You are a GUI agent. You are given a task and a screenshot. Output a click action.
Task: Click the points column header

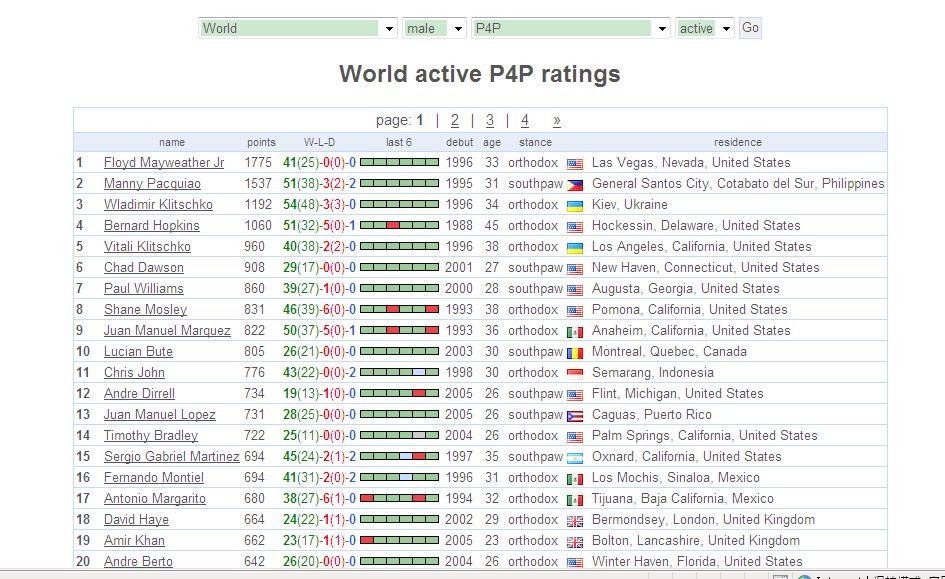(261, 143)
